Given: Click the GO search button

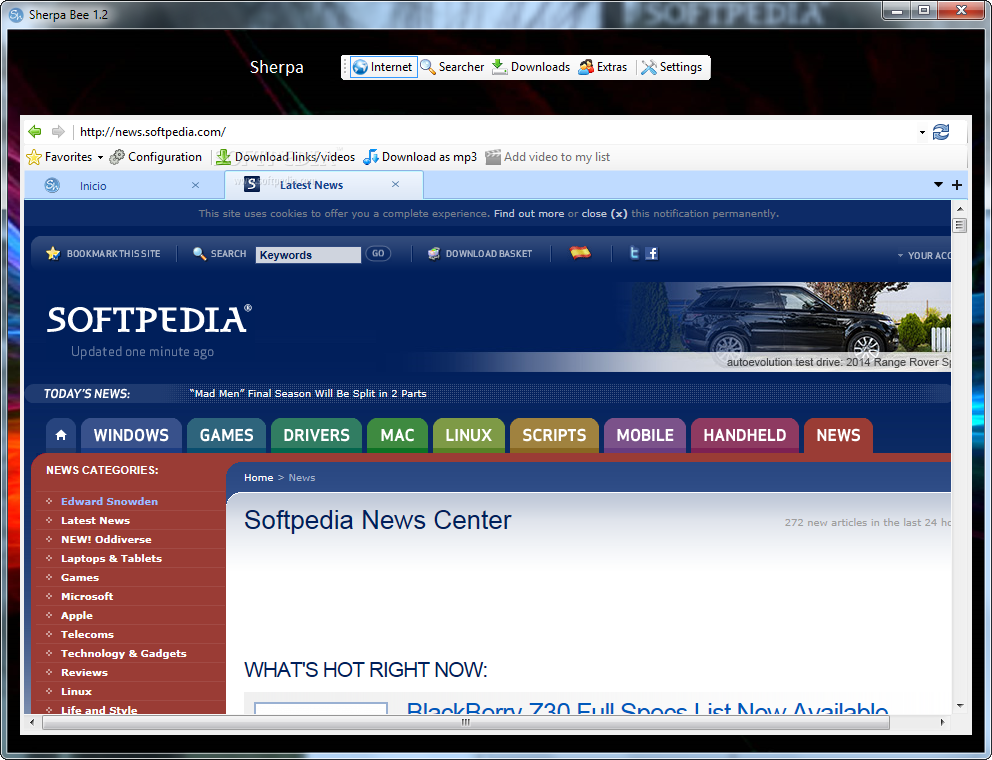Looking at the screenshot, I should (x=378, y=254).
